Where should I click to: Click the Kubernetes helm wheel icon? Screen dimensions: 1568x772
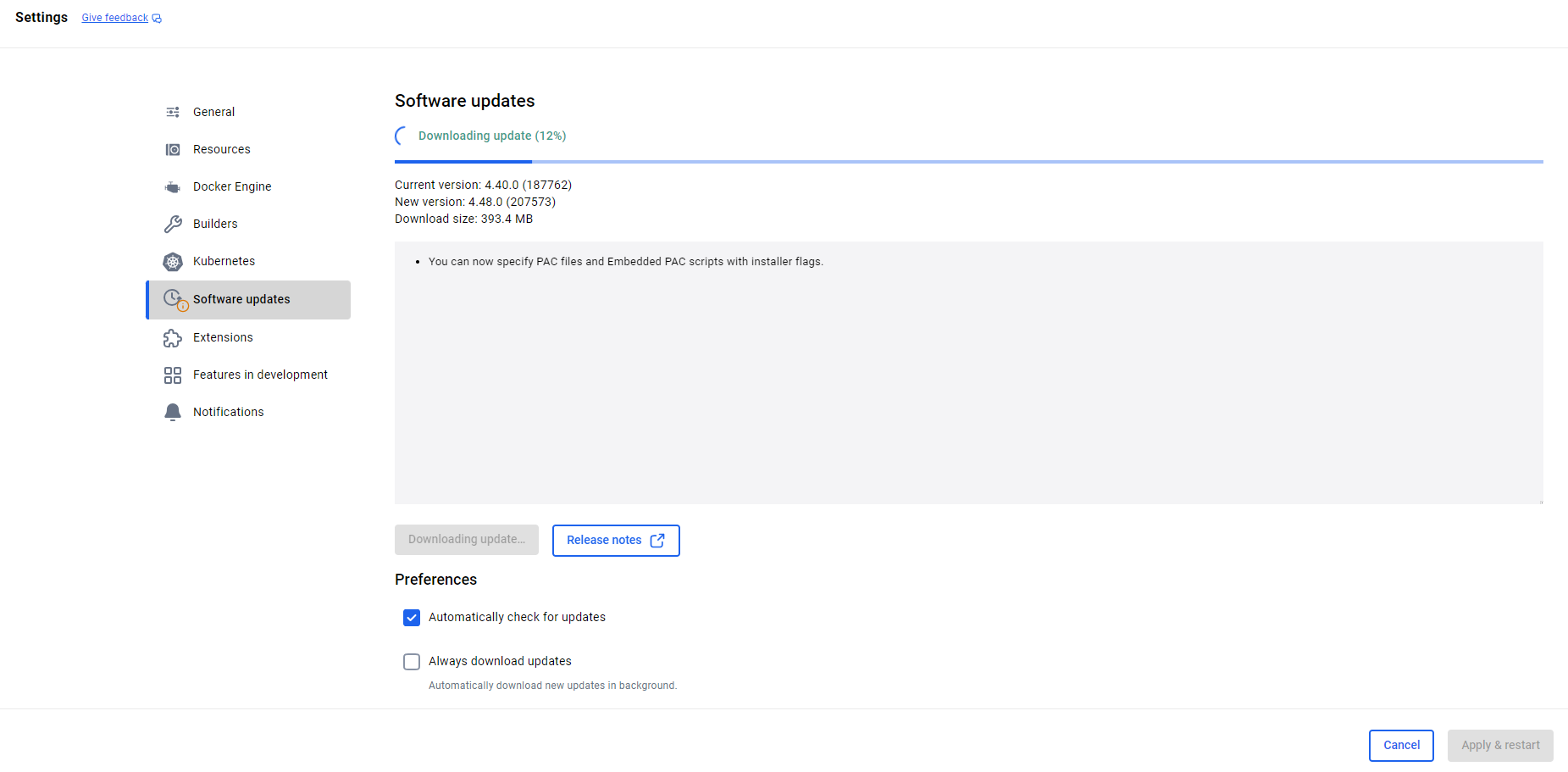click(173, 262)
